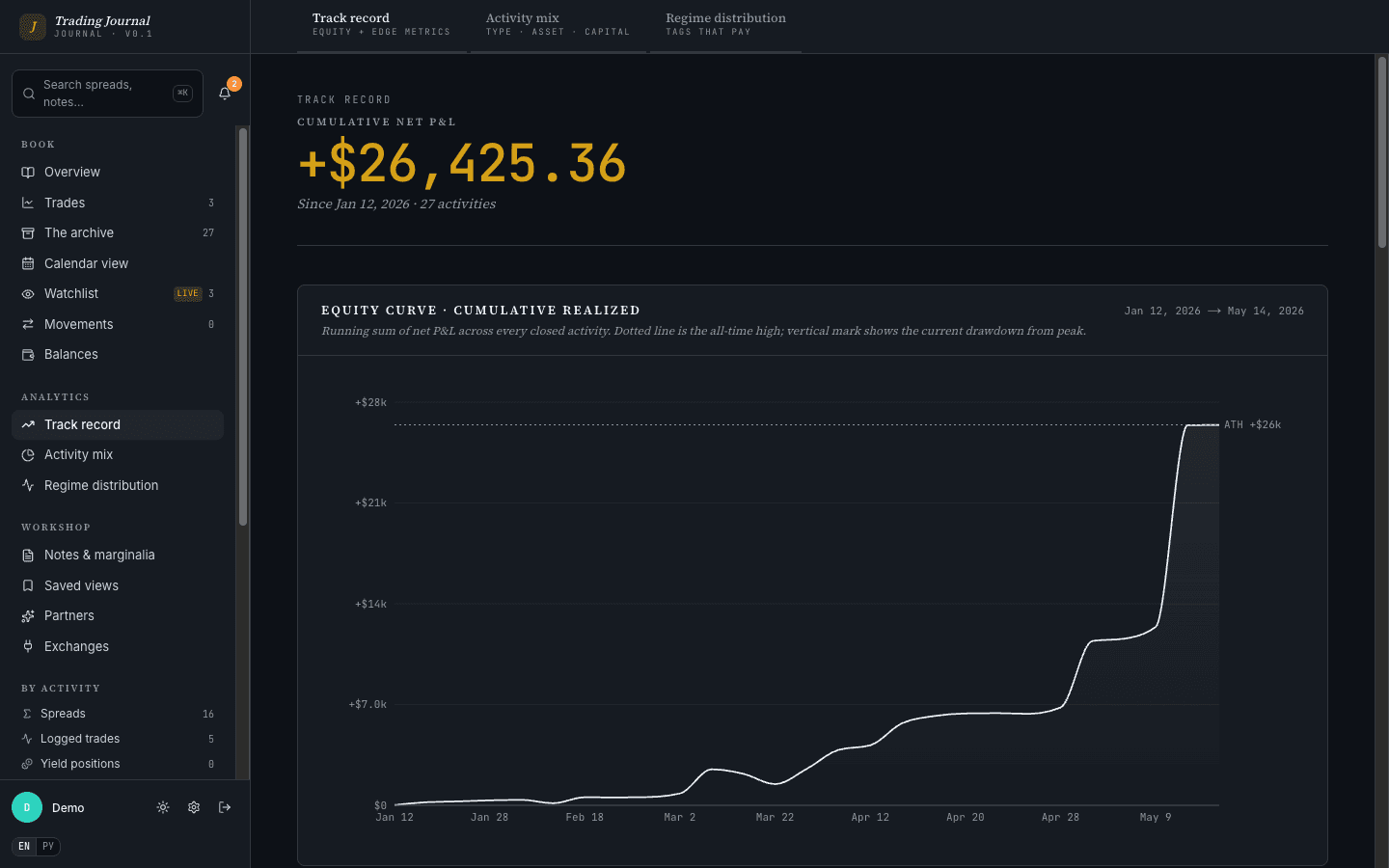Switch to the Regime distribution top tab

[x=725, y=25]
